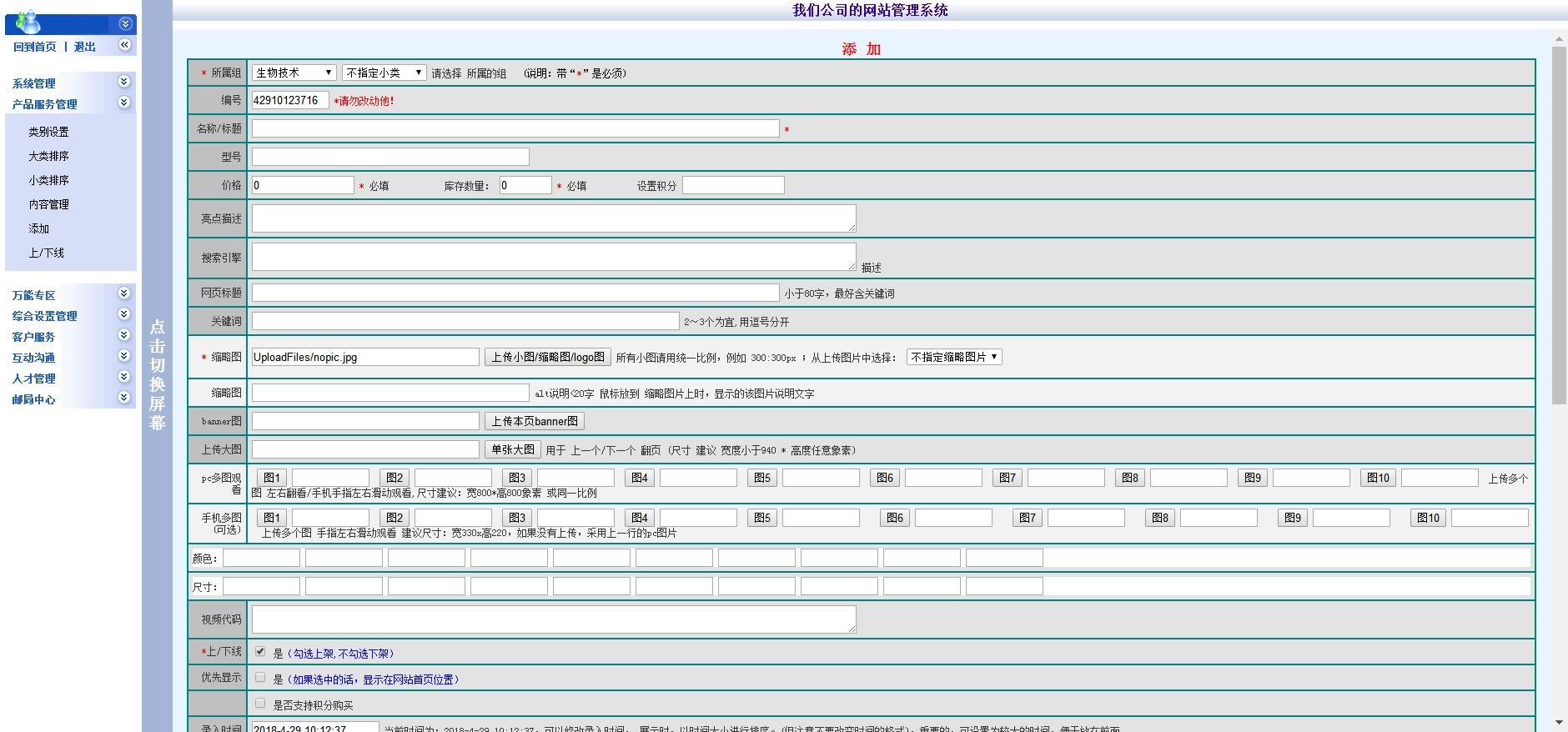Open 产品服务管理 menu heading
The height and width of the screenshot is (732, 1568).
pyautogui.click(x=44, y=104)
